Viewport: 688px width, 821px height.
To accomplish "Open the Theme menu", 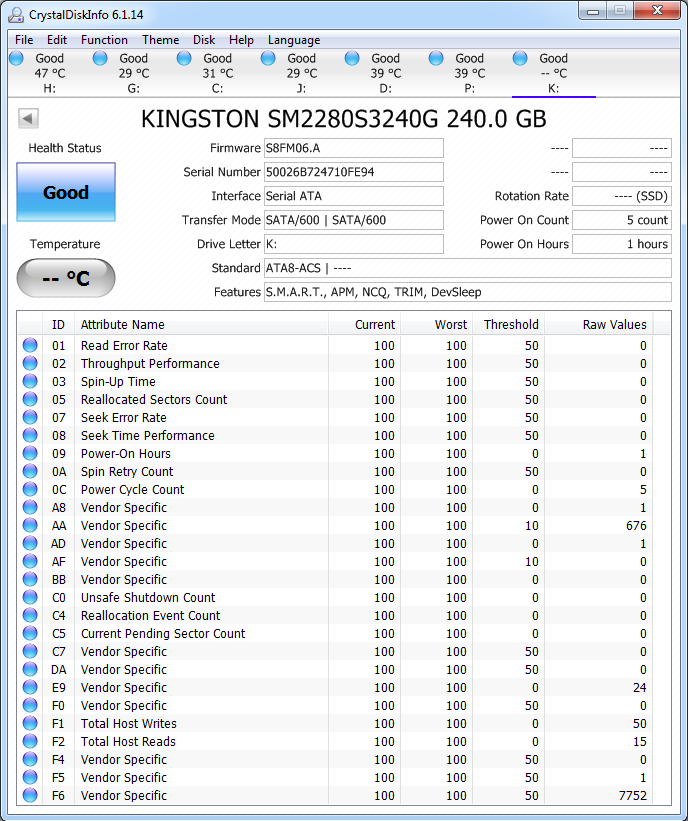I will pyautogui.click(x=160, y=40).
